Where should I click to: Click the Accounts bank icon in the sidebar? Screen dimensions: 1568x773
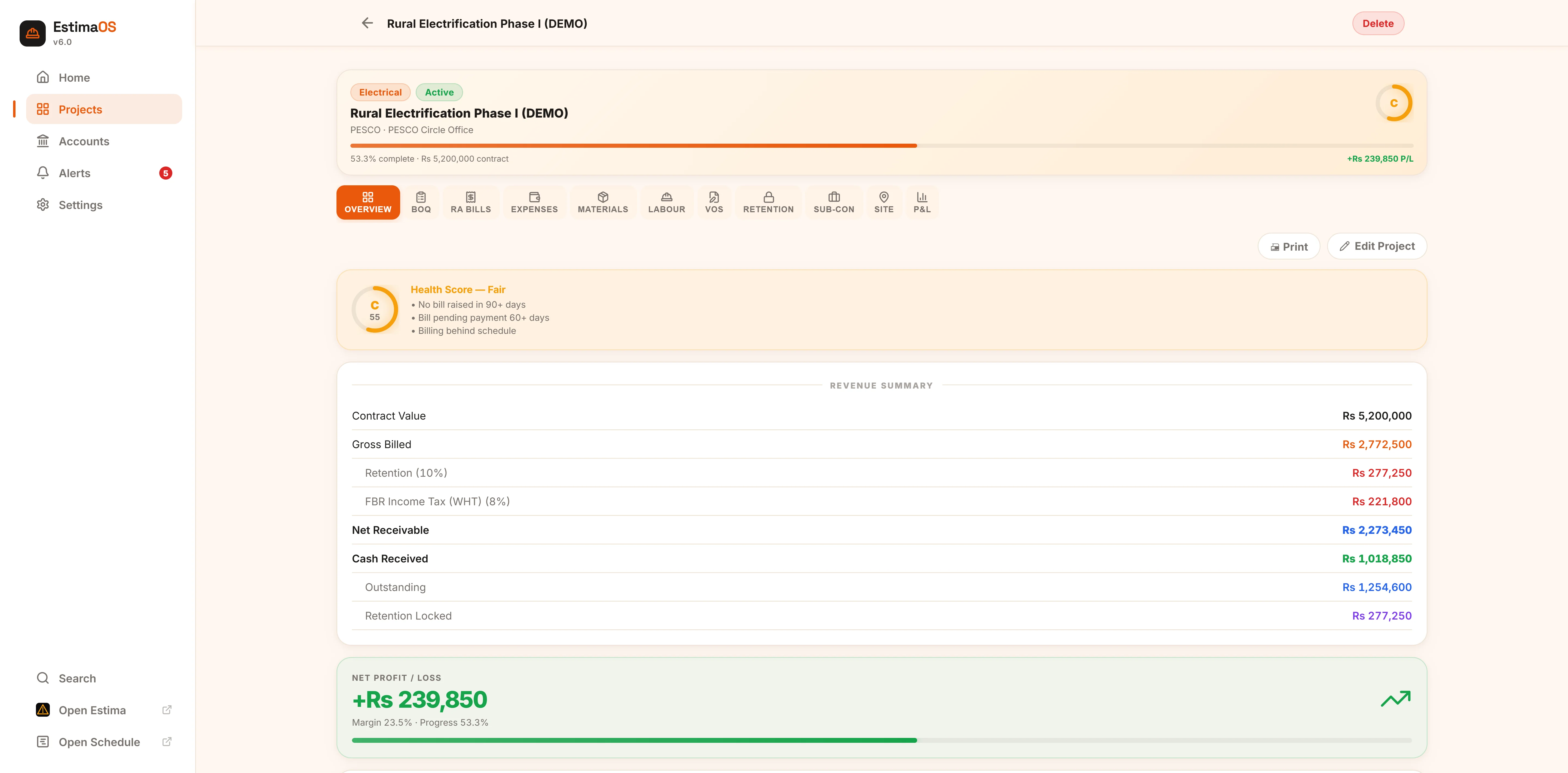43,141
